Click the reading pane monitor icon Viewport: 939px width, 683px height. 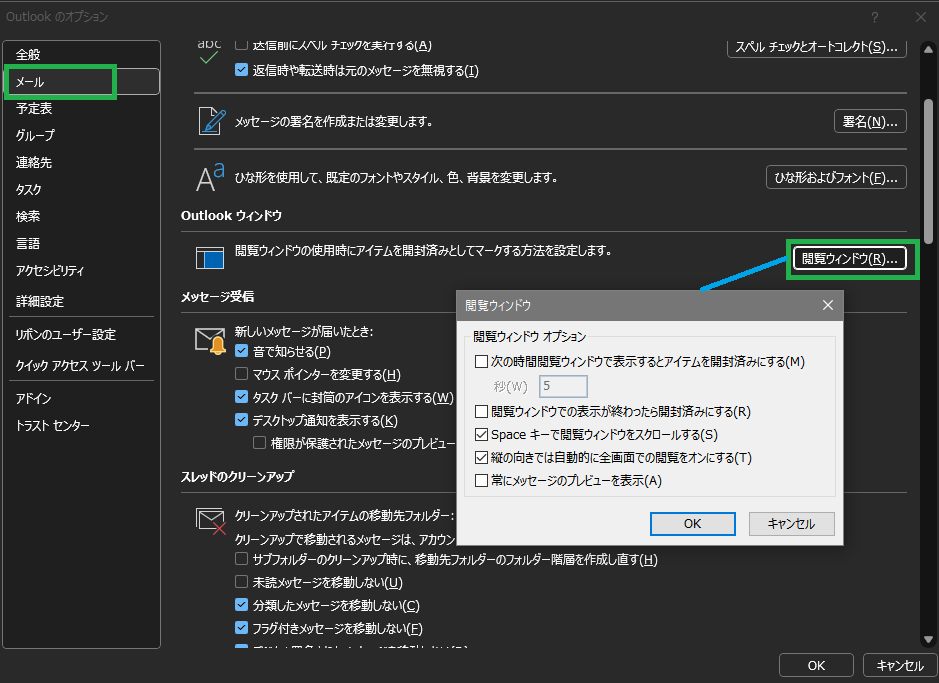pos(212,258)
